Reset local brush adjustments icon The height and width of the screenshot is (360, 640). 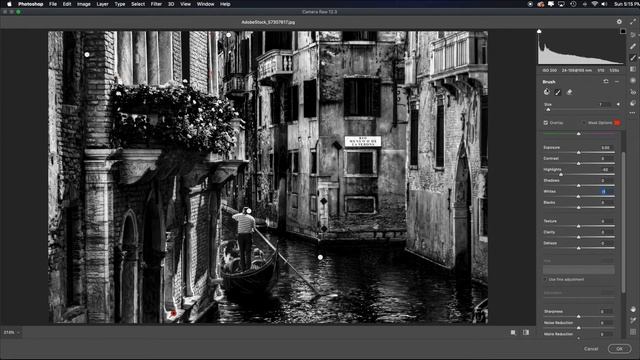(606, 82)
